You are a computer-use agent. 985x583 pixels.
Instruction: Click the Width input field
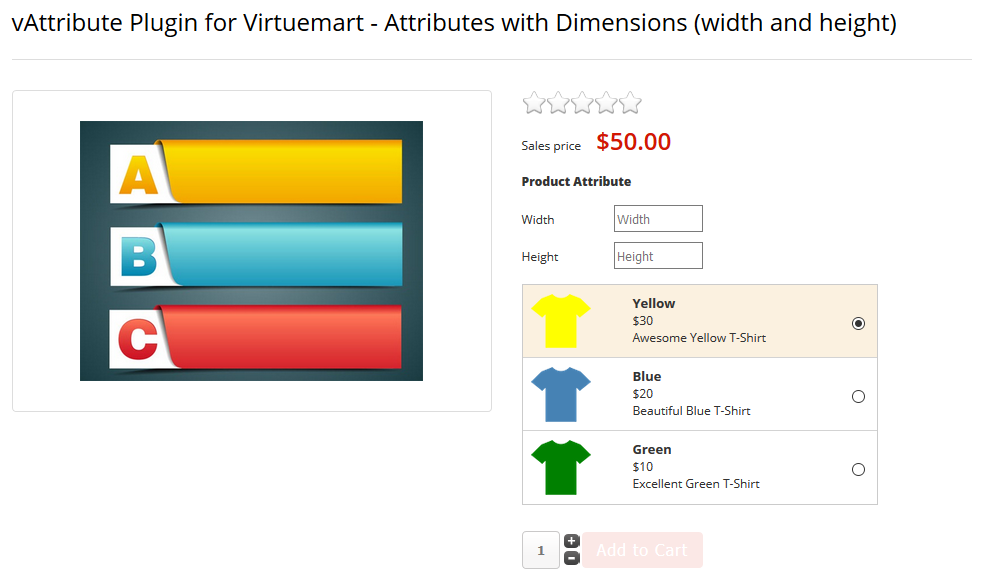pyautogui.click(x=658, y=219)
